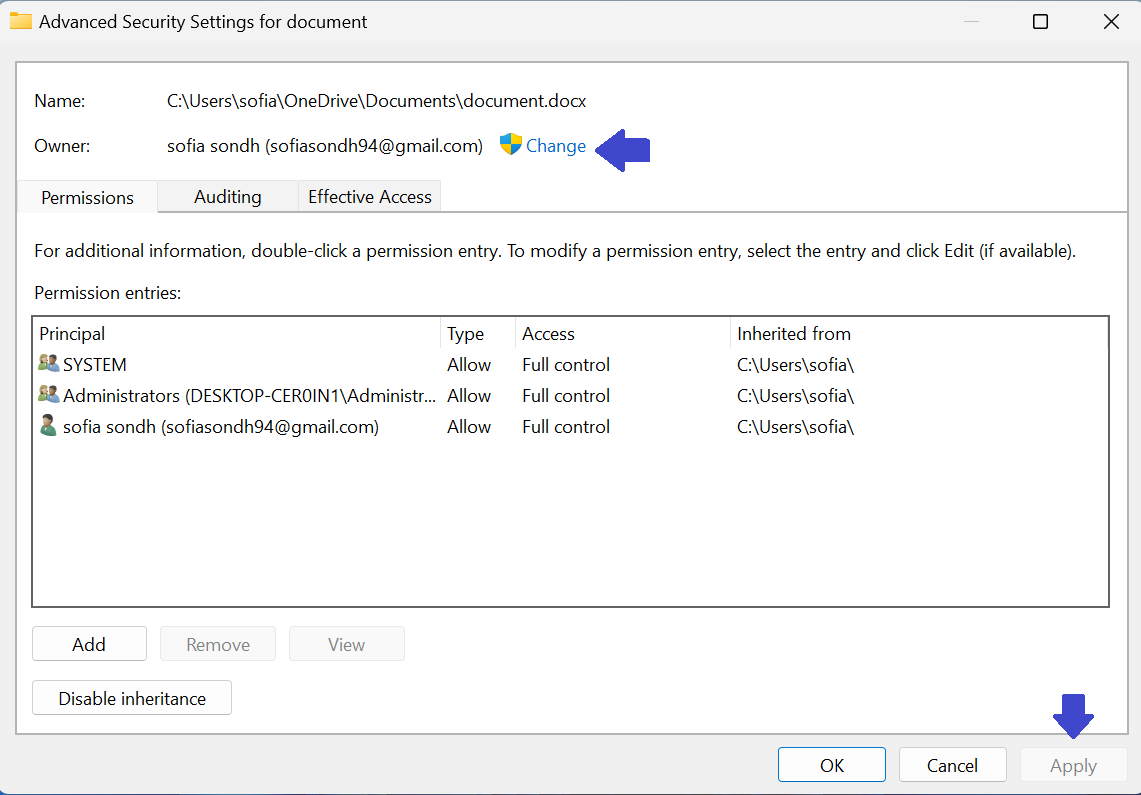Close the Advanced Security Settings dialog
The height and width of the screenshot is (795, 1141).
[1110, 21]
